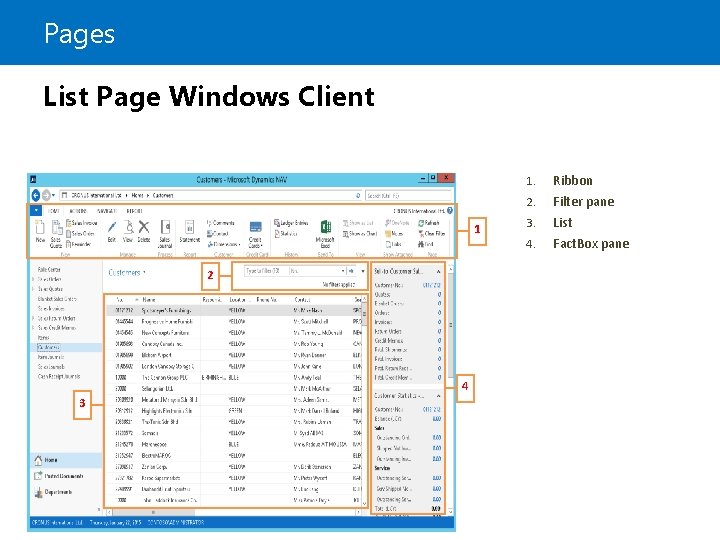Open the Sales Quote ribbon icon
Screen dimensions: 720x540
point(56,233)
